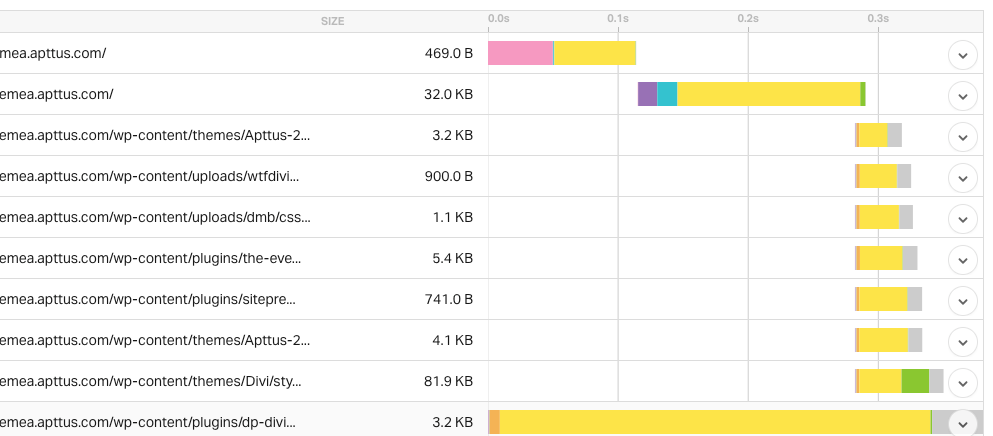Click the green segment in Divi style bar
The height and width of the screenshot is (436, 993).
tap(915, 381)
